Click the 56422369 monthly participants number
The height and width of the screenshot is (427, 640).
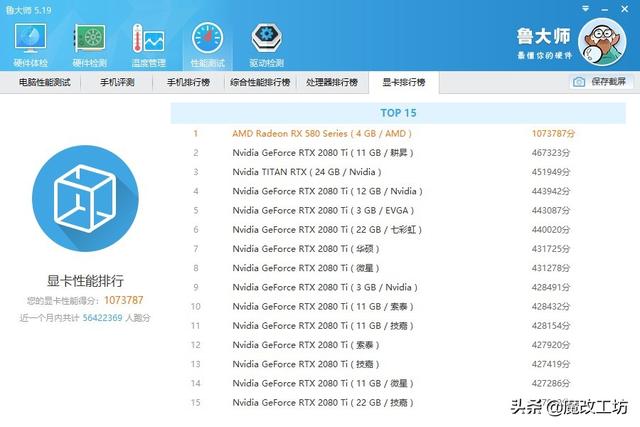click(102, 318)
